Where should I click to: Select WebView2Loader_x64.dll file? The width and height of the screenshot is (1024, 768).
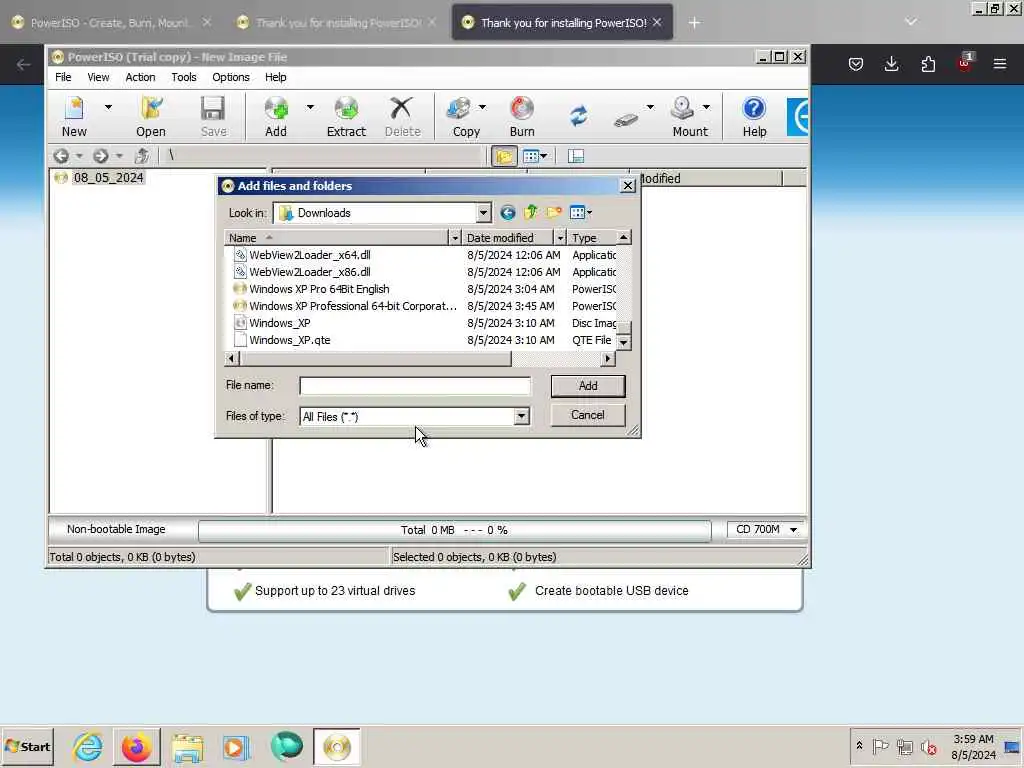coord(310,255)
